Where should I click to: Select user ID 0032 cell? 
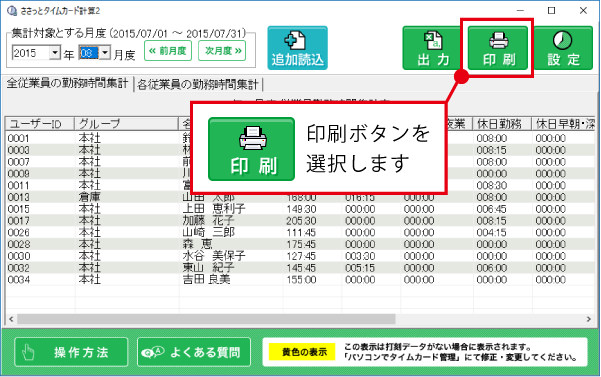coord(18,268)
